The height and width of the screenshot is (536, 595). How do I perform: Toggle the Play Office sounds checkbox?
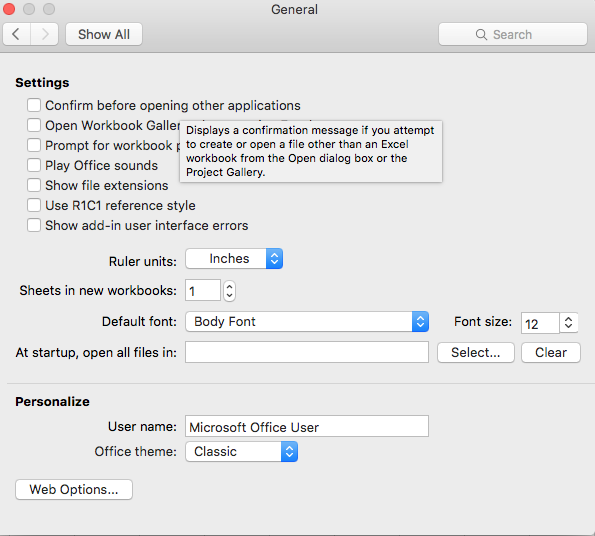click(34, 165)
